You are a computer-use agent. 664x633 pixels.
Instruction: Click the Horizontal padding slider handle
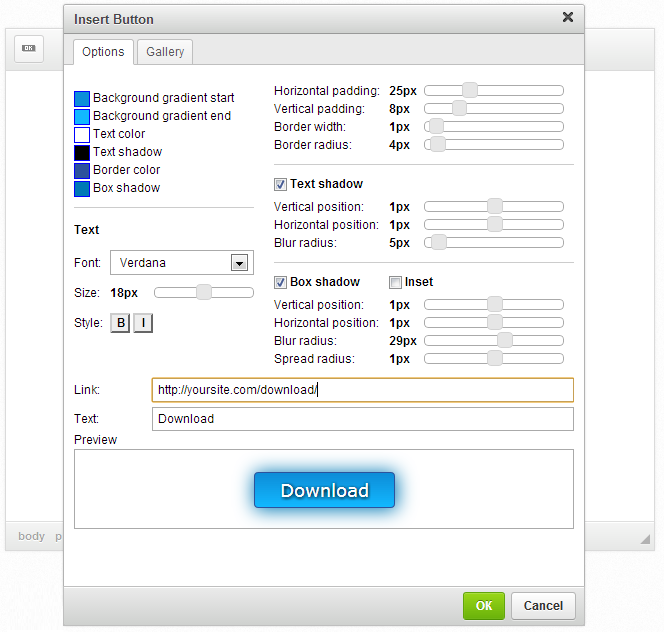click(x=469, y=90)
